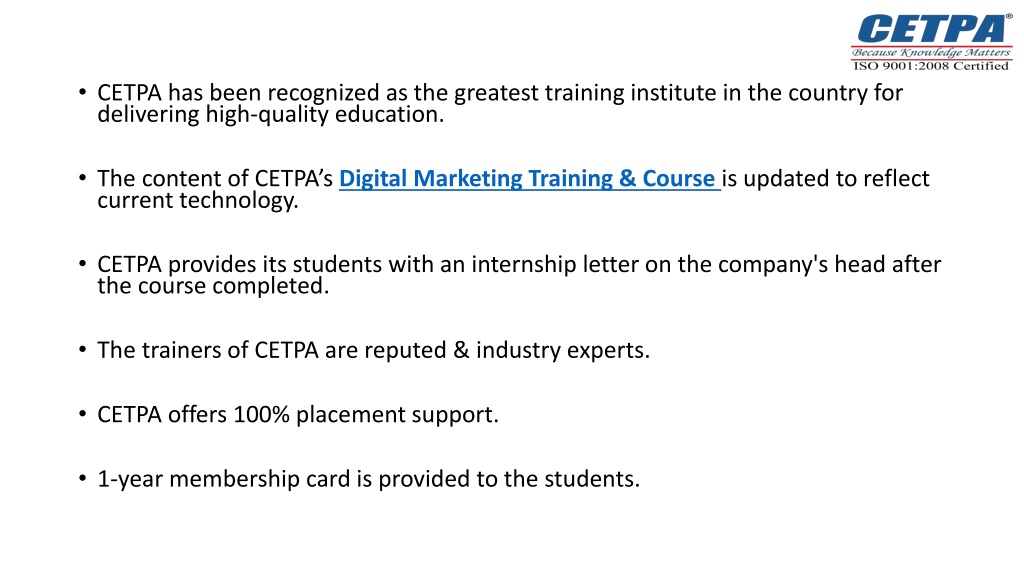Click the 'the course completed.' line
The width and height of the screenshot is (1024, 576).
pos(213,285)
